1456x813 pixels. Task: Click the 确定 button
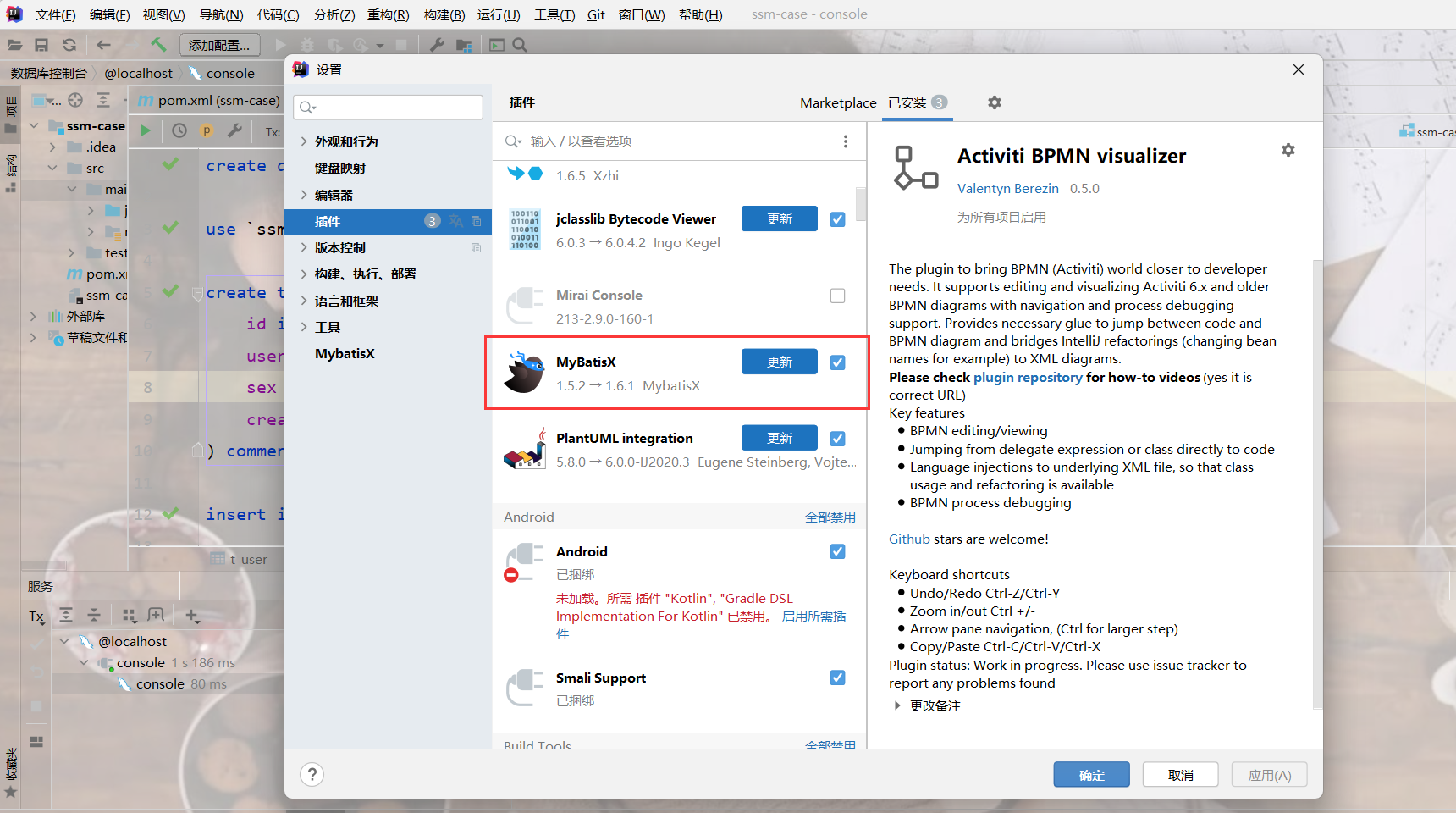click(1091, 775)
